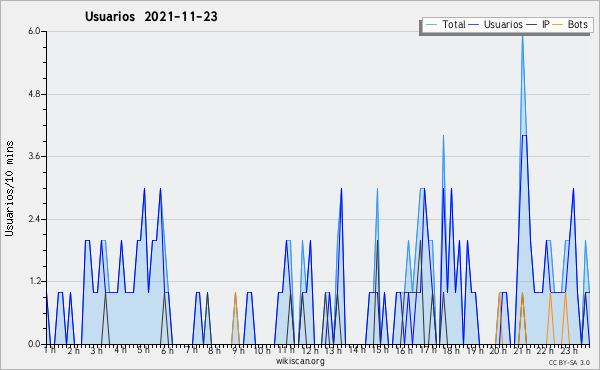Click the "Usuarios" legend entry
The height and width of the screenshot is (370, 600).
tap(503, 24)
